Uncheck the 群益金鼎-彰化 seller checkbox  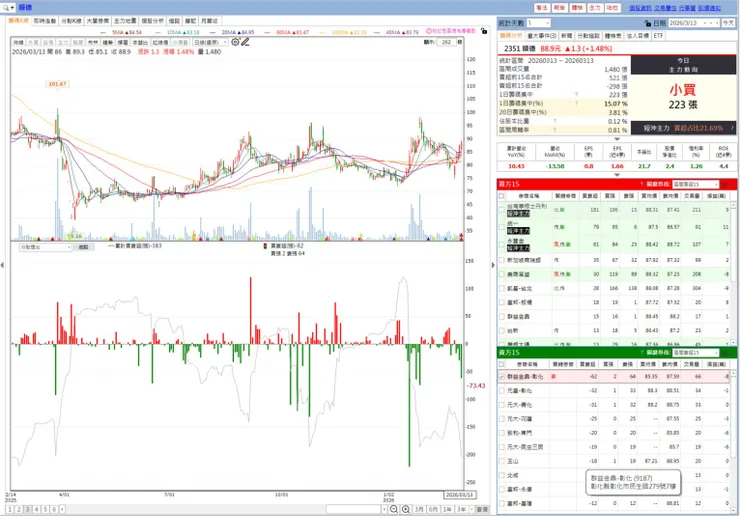tap(502, 377)
